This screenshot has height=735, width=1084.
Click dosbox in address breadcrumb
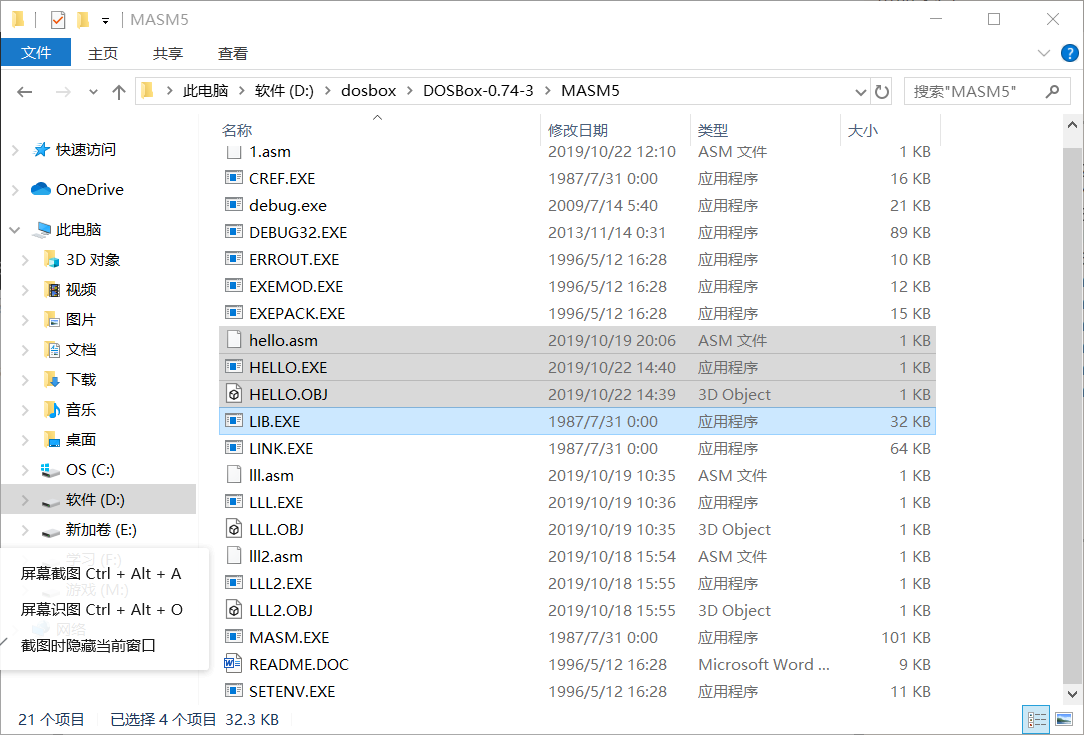coord(368,91)
